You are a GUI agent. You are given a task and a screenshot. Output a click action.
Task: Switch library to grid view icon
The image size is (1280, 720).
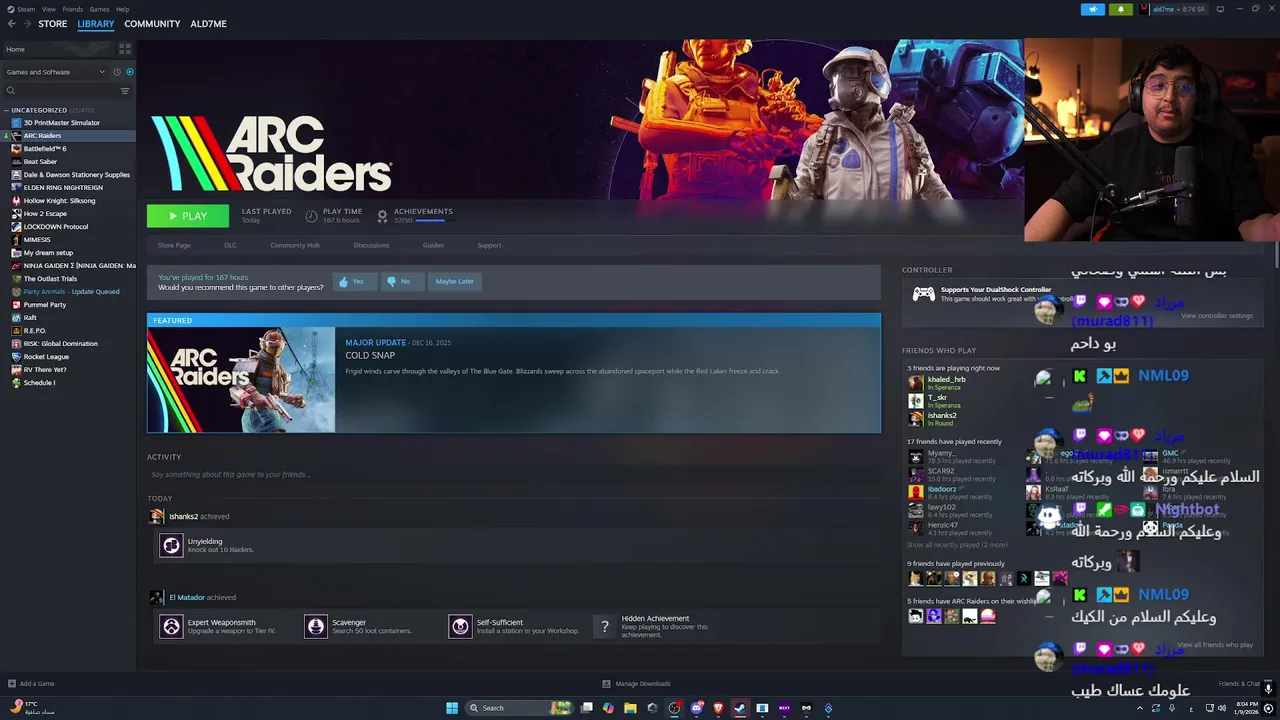pyautogui.click(x=125, y=48)
